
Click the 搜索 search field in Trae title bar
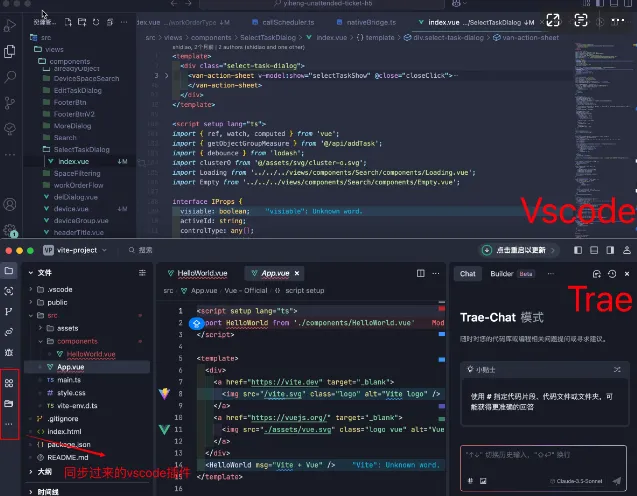click(x=140, y=250)
